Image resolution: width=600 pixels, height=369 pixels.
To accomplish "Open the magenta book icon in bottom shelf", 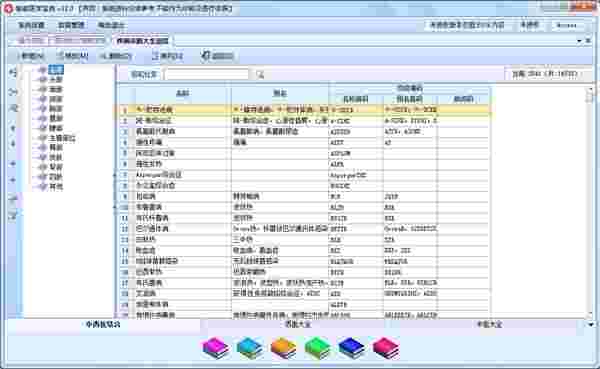I will tap(216, 348).
